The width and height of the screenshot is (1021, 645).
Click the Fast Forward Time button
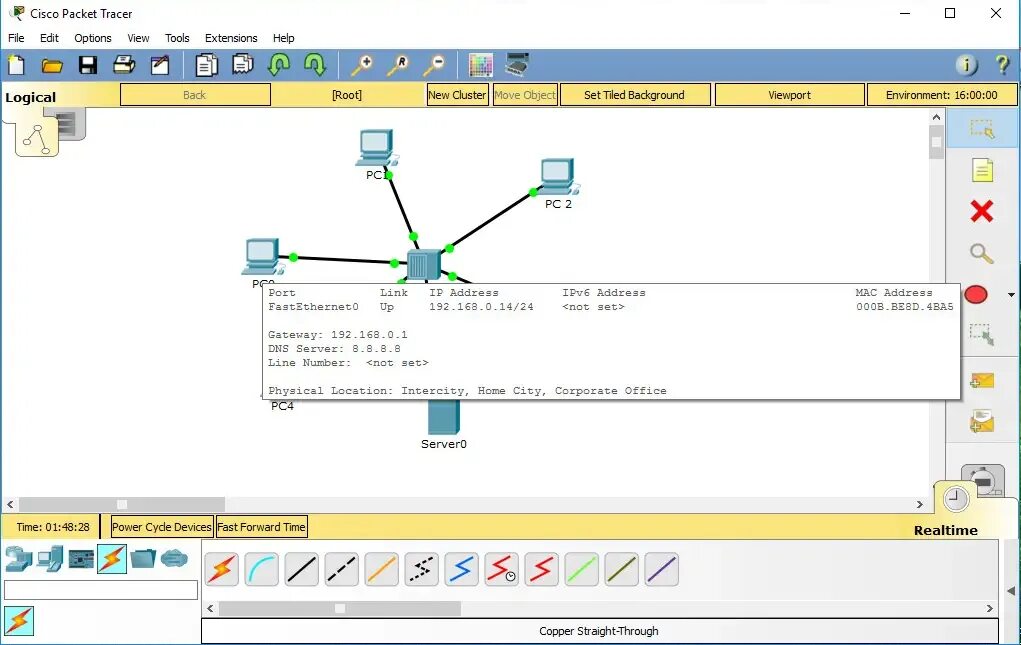point(261,527)
